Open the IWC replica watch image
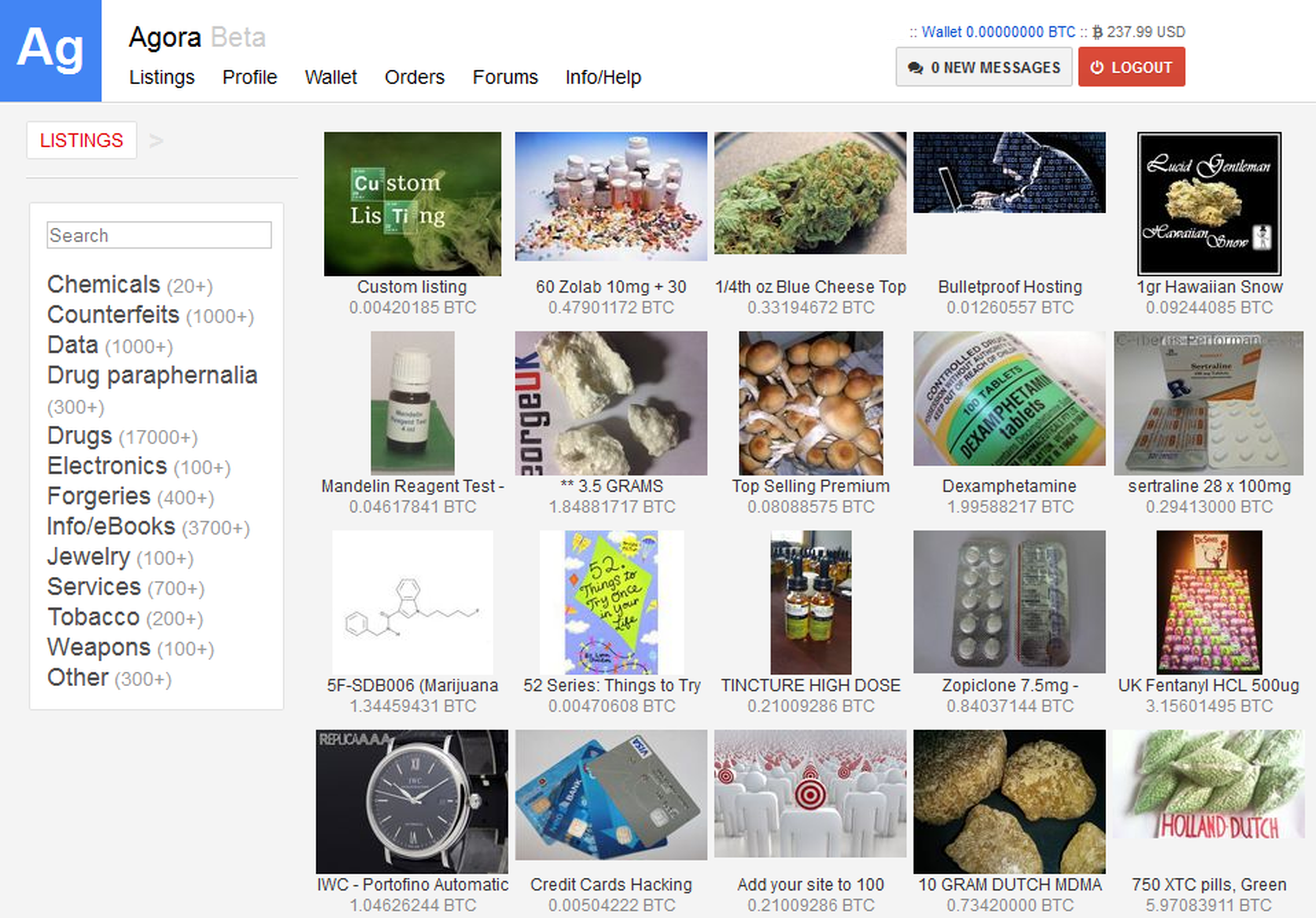The width and height of the screenshot is (1316, 918). tap(412, 802)
